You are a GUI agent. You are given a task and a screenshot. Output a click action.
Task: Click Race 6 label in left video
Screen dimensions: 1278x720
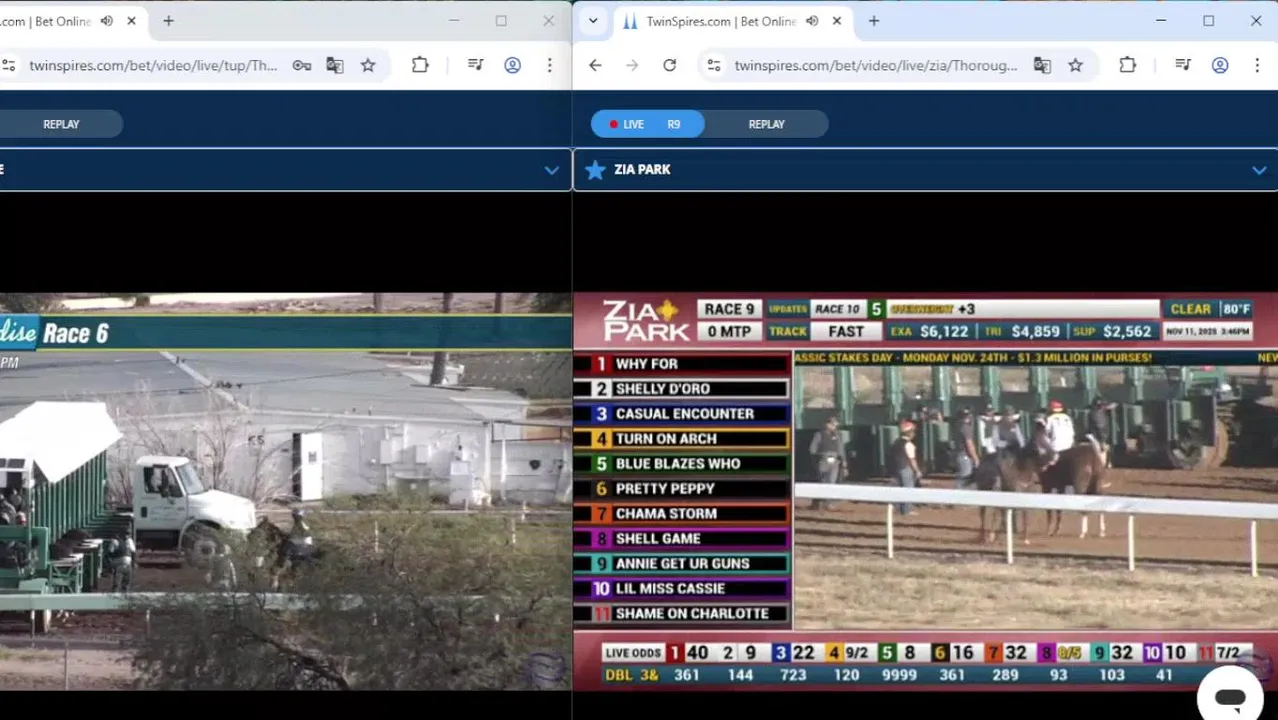coord(76,334)
